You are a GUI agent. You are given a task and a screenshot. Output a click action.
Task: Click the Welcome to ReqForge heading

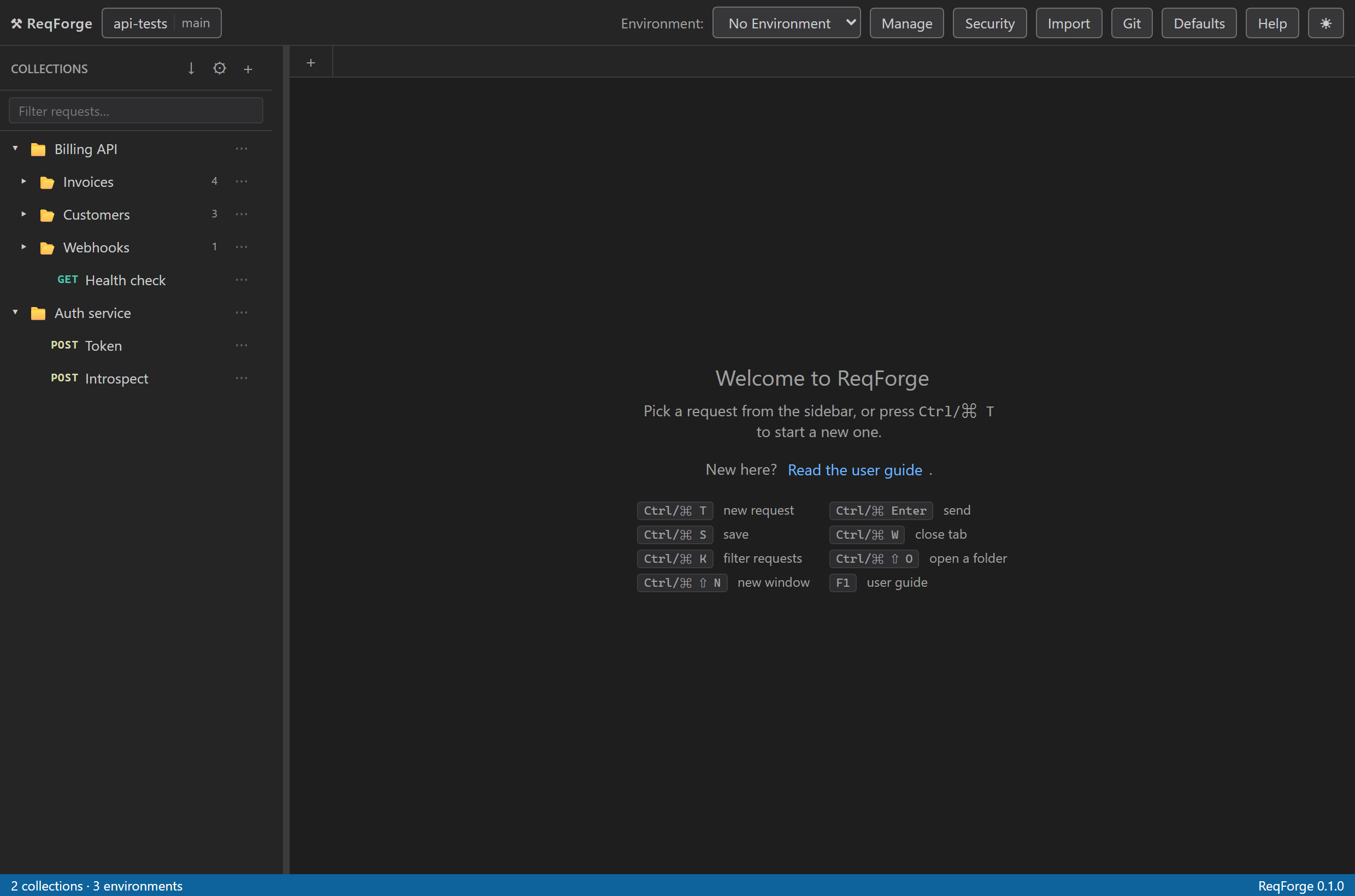click(822, 378)
